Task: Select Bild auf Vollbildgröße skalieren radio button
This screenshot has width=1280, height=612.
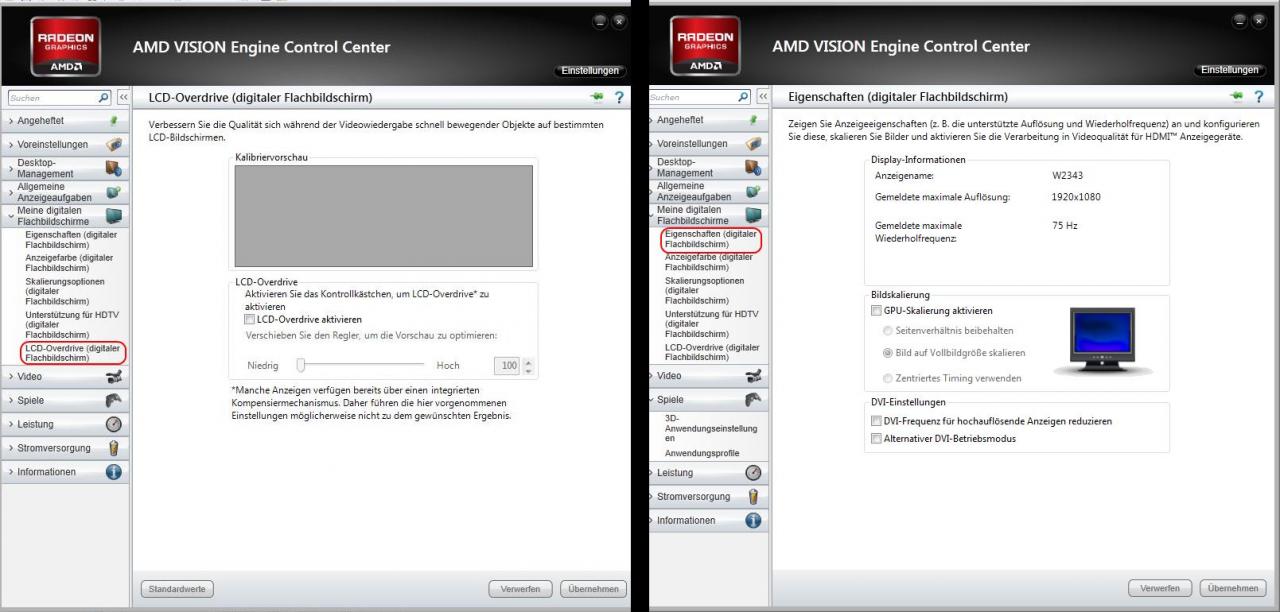Action: (x=888, y=353)
